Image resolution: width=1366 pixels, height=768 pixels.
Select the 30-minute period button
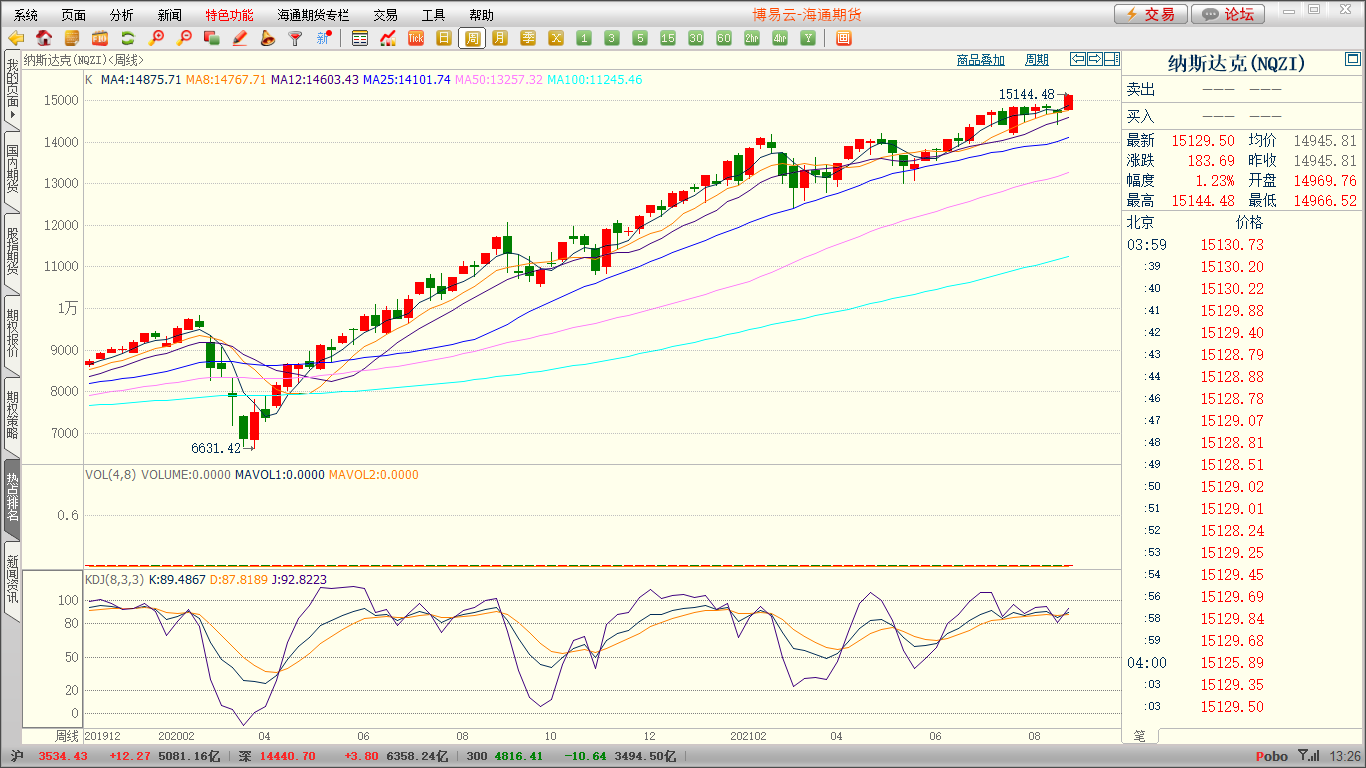tap(696, 38)
